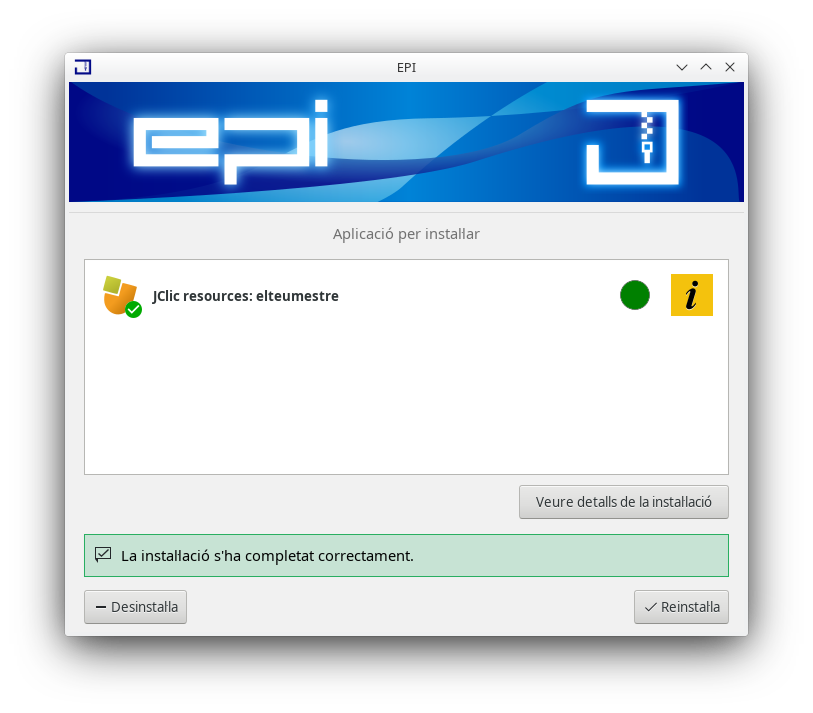Click the EPI title bar text
Image resolution: width=813 pixels, height=713 pixels.
406,67
